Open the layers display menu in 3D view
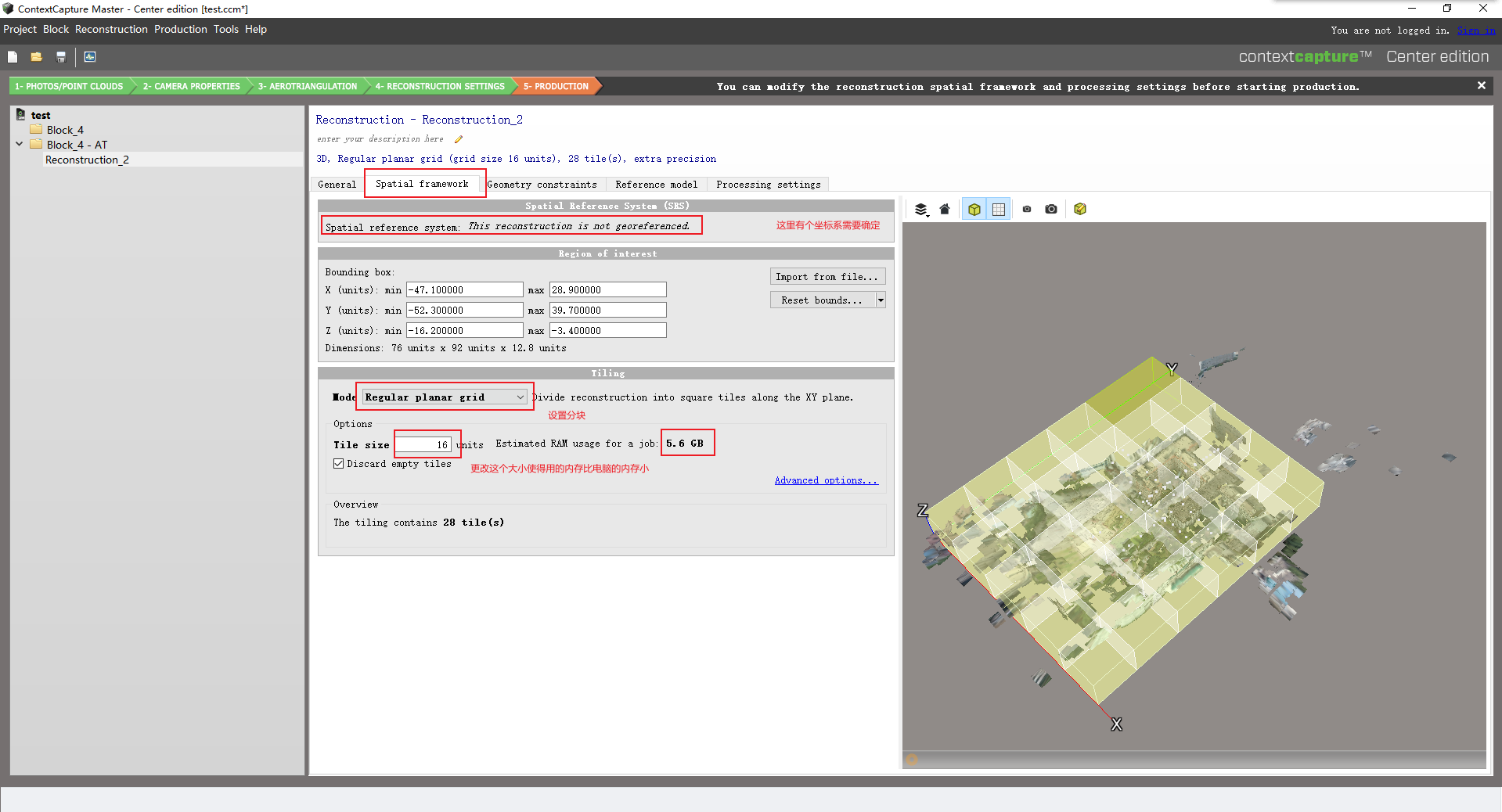 921,210
